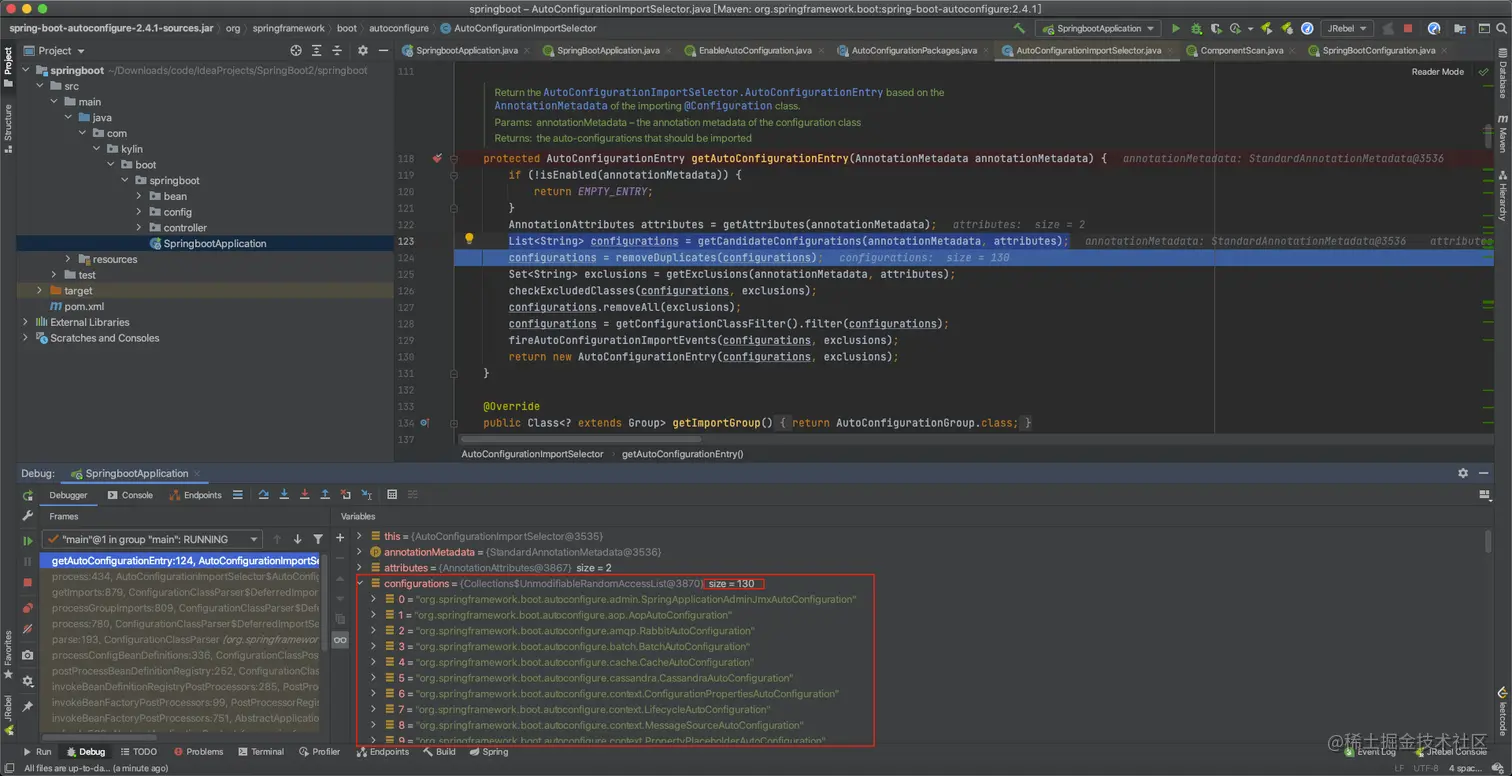Click Force Step Into red arrow icon
Viewport: 1512px width, 776px height.
tap(304, 495)
